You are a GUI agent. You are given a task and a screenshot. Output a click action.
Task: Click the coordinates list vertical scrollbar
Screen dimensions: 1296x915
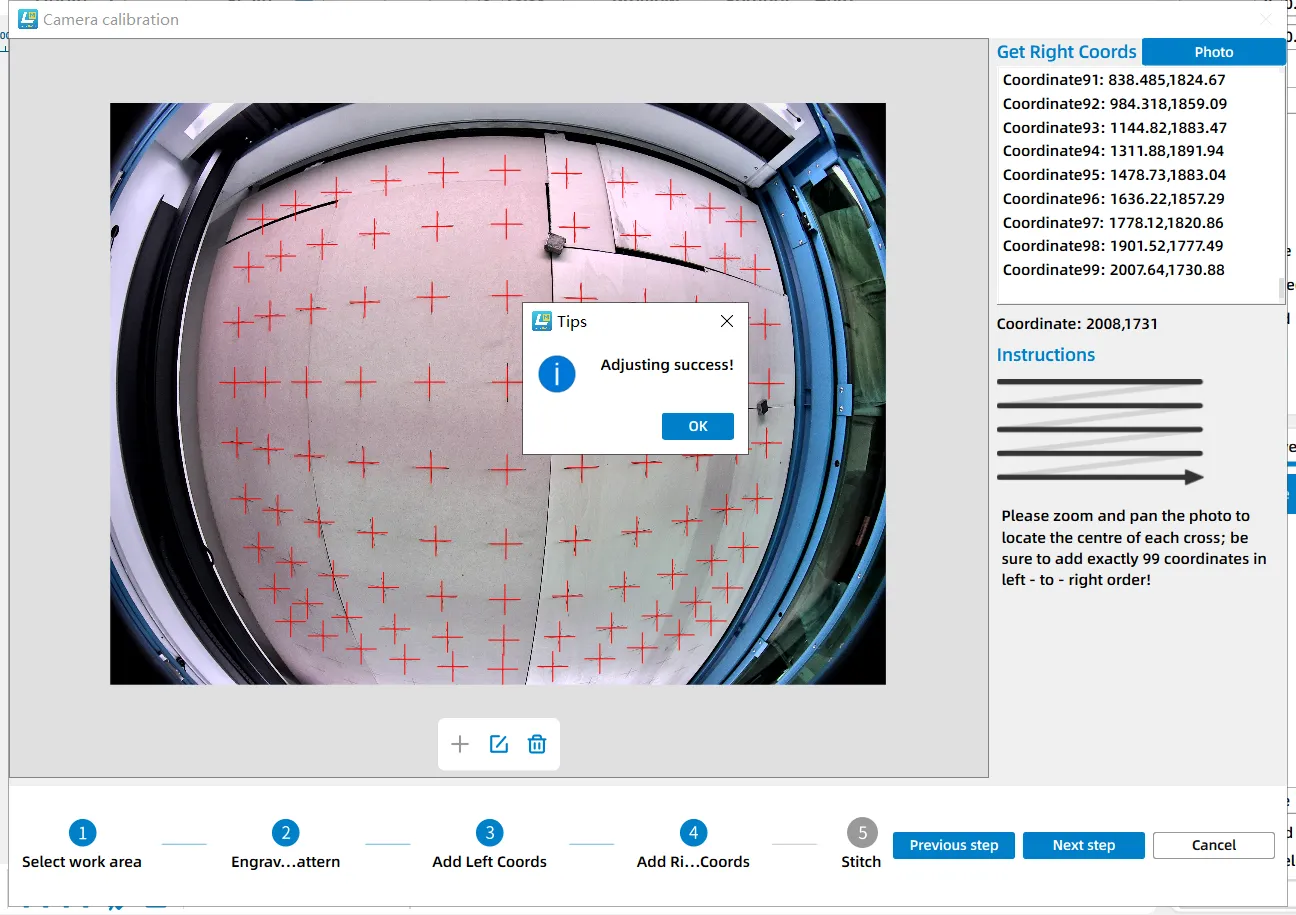[1281, 289]
